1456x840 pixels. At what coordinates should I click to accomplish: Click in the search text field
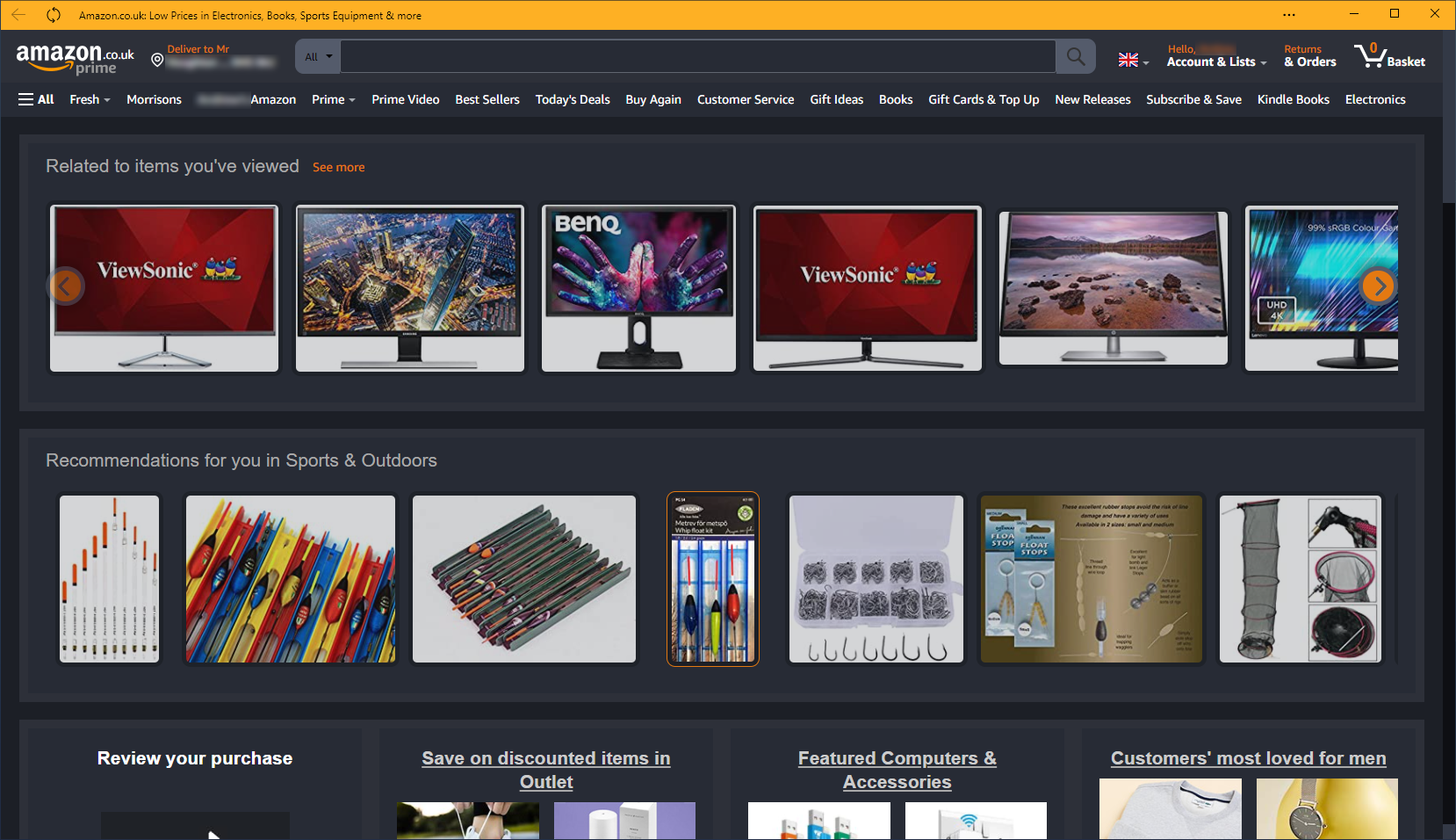click(x=697, y=56)
